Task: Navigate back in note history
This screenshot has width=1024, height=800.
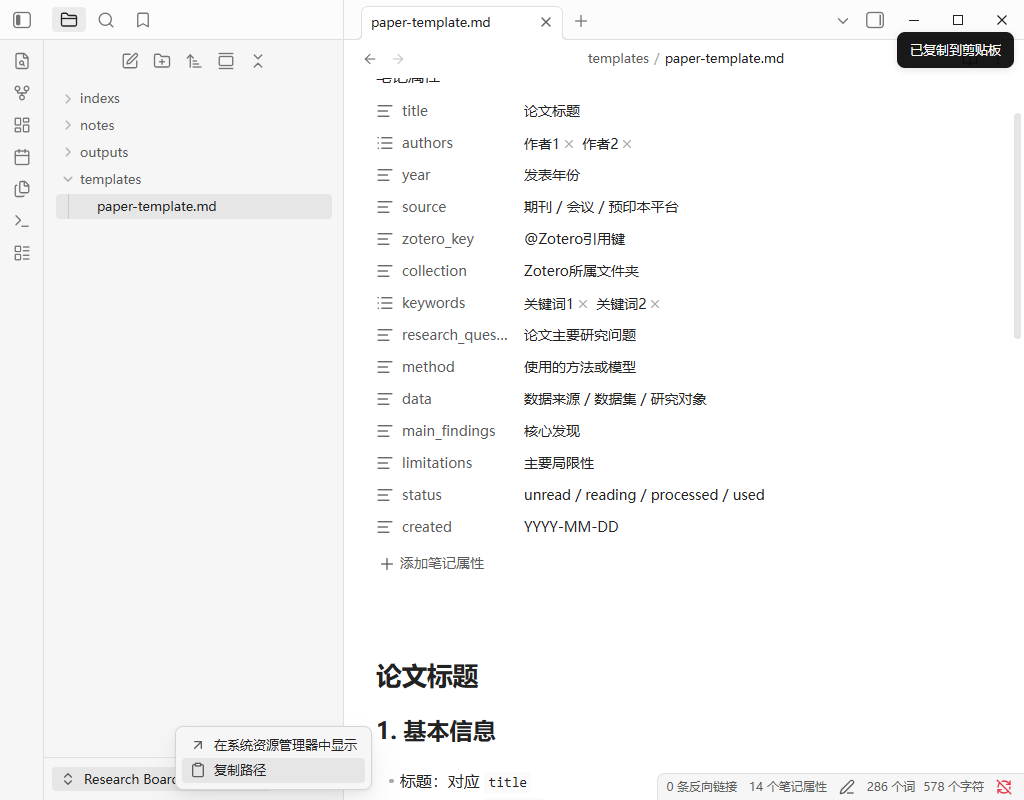Action: (370, 59)
